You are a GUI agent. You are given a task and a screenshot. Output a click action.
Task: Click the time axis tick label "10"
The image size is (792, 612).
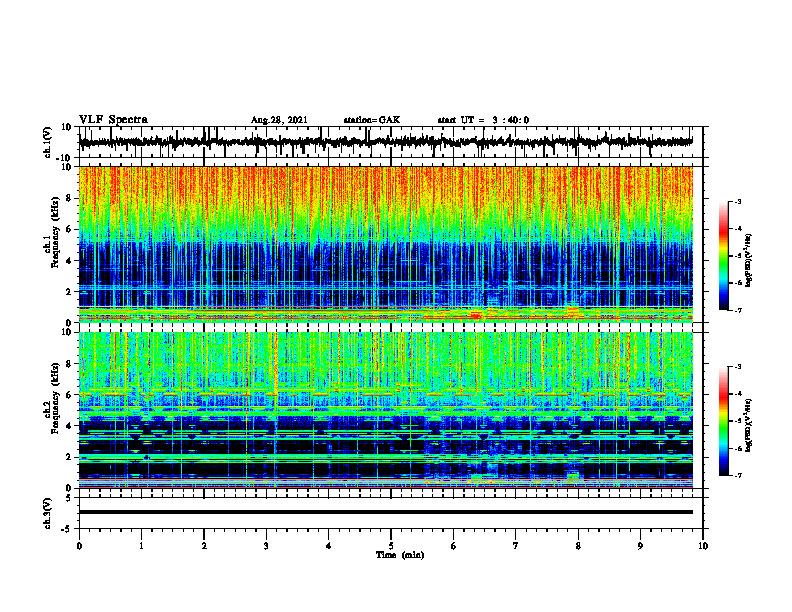[703, 546]
